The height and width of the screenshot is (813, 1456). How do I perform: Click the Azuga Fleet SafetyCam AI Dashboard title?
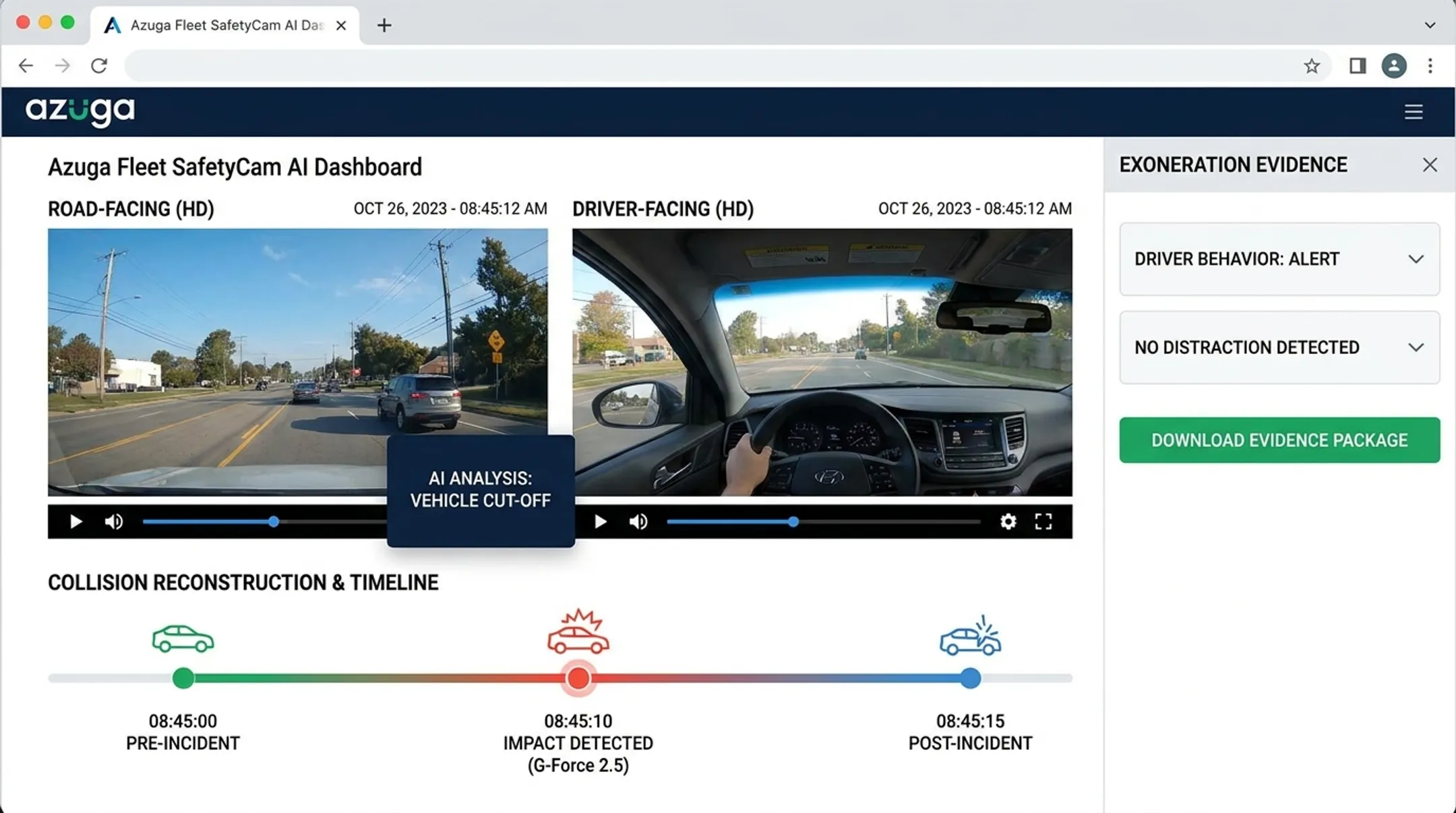pyautogui.click(x=235, y=167)
